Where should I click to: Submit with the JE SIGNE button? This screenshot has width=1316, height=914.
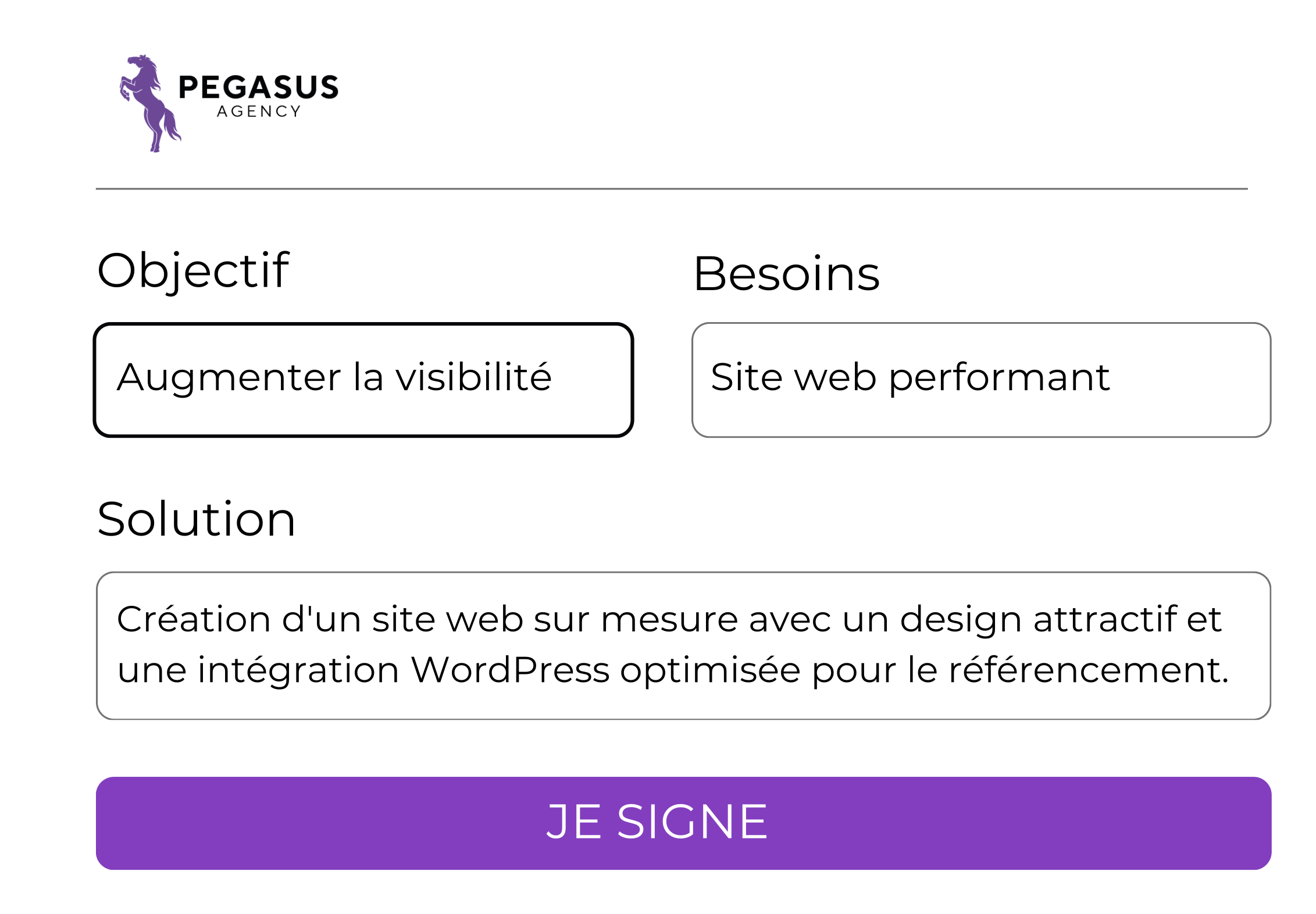pos(683,823)
